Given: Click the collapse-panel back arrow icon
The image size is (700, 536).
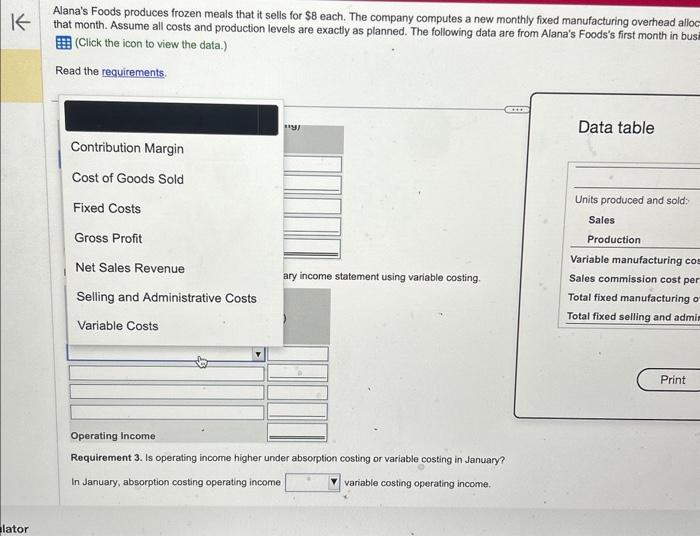Looking at the screenshot, I should click(21, 22).
